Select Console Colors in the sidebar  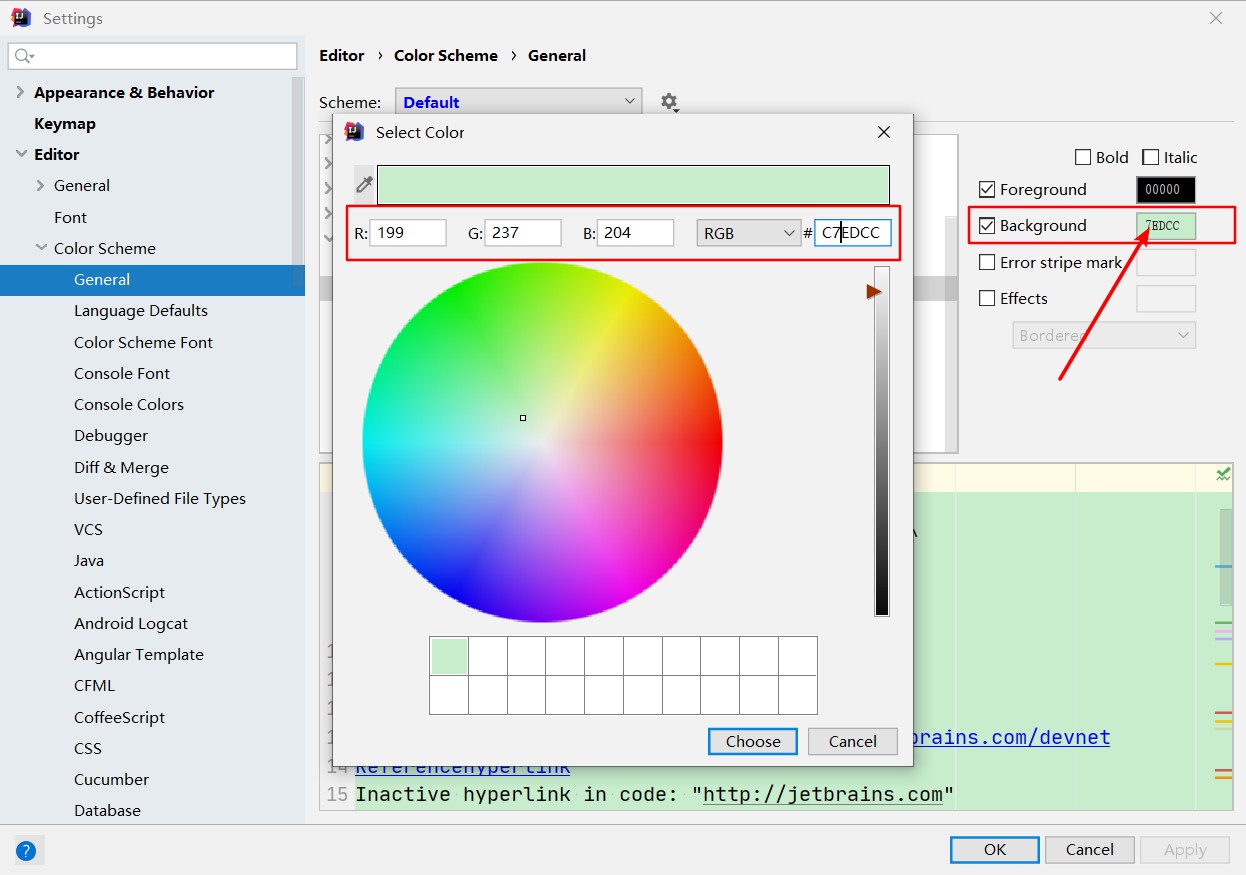point(129,404)
